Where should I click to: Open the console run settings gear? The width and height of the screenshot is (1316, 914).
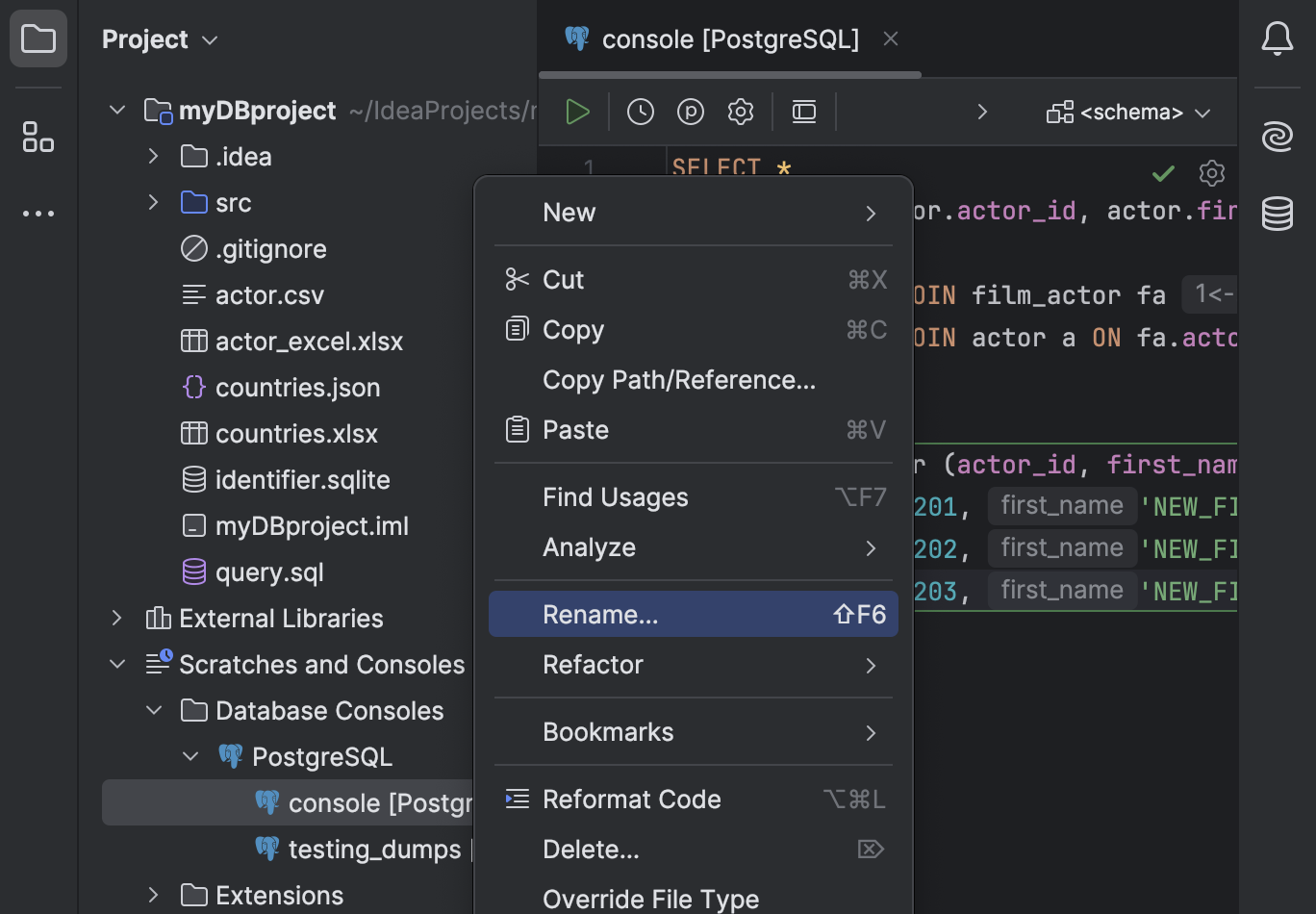[x=741, y=111]
